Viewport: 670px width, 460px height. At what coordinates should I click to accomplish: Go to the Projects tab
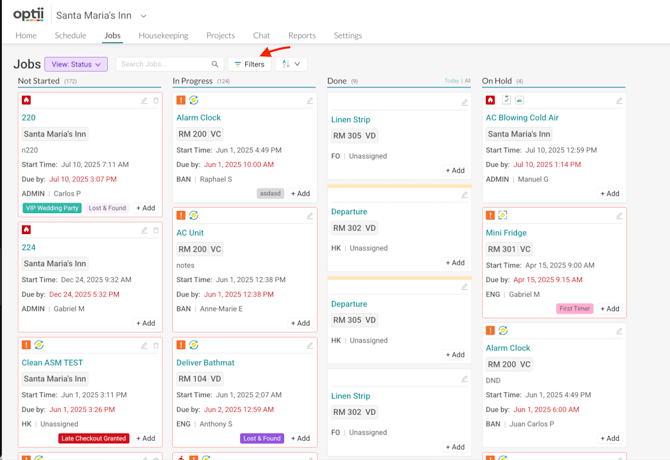pos(220,35)
